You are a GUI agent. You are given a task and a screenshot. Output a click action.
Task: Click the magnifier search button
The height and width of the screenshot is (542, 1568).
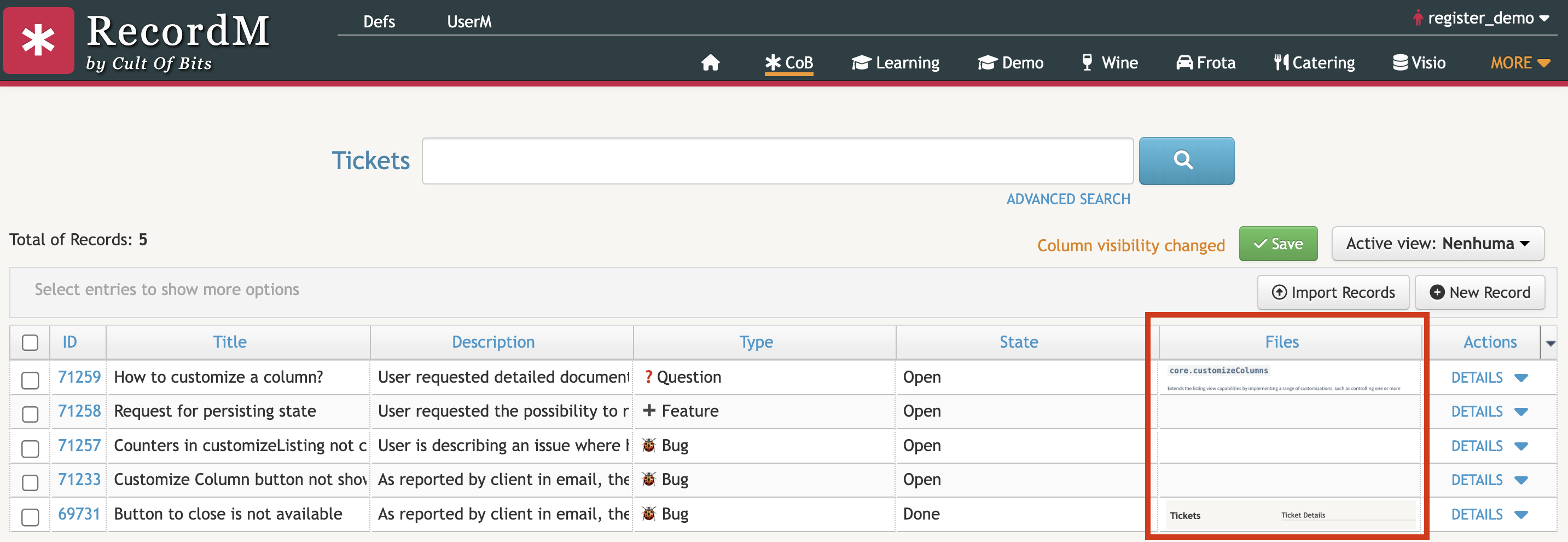[x=1186, y=161]
